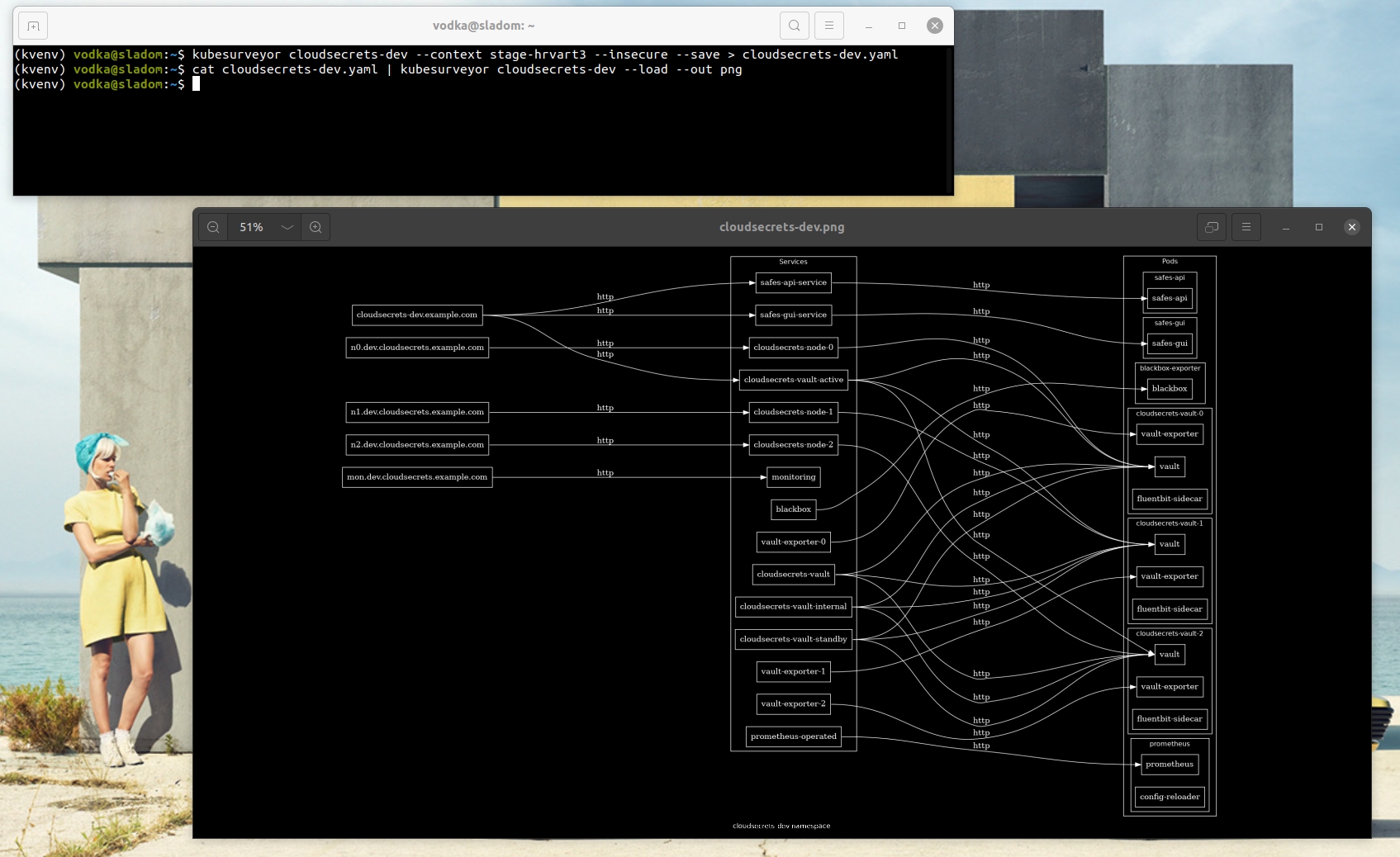Minimize the terminal window

[868, 26]
